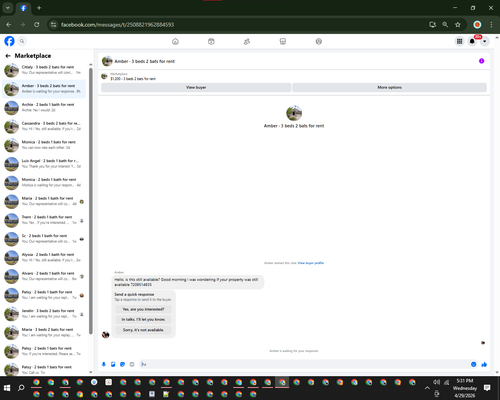Click the Facebook logo icon
Screen dimensions: 500x400
[x=9, y=41]
